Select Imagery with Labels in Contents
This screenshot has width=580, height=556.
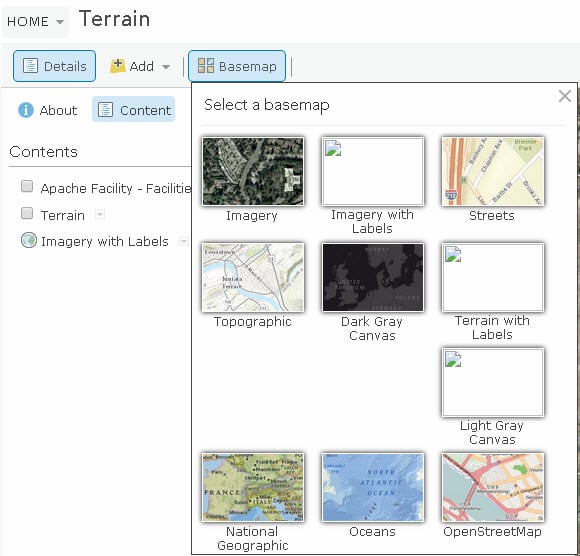point(105,241)
